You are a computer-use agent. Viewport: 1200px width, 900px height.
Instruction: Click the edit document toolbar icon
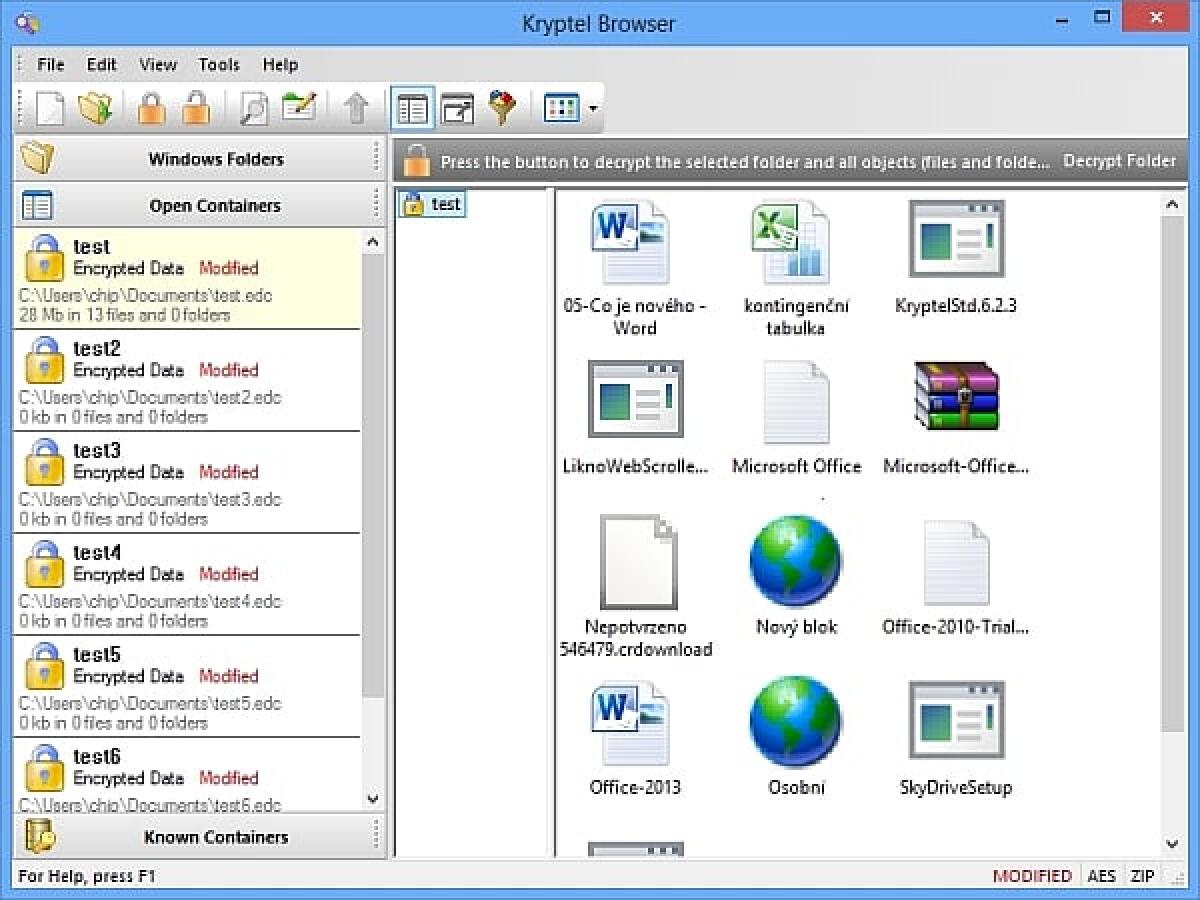(x=300, y=107)
